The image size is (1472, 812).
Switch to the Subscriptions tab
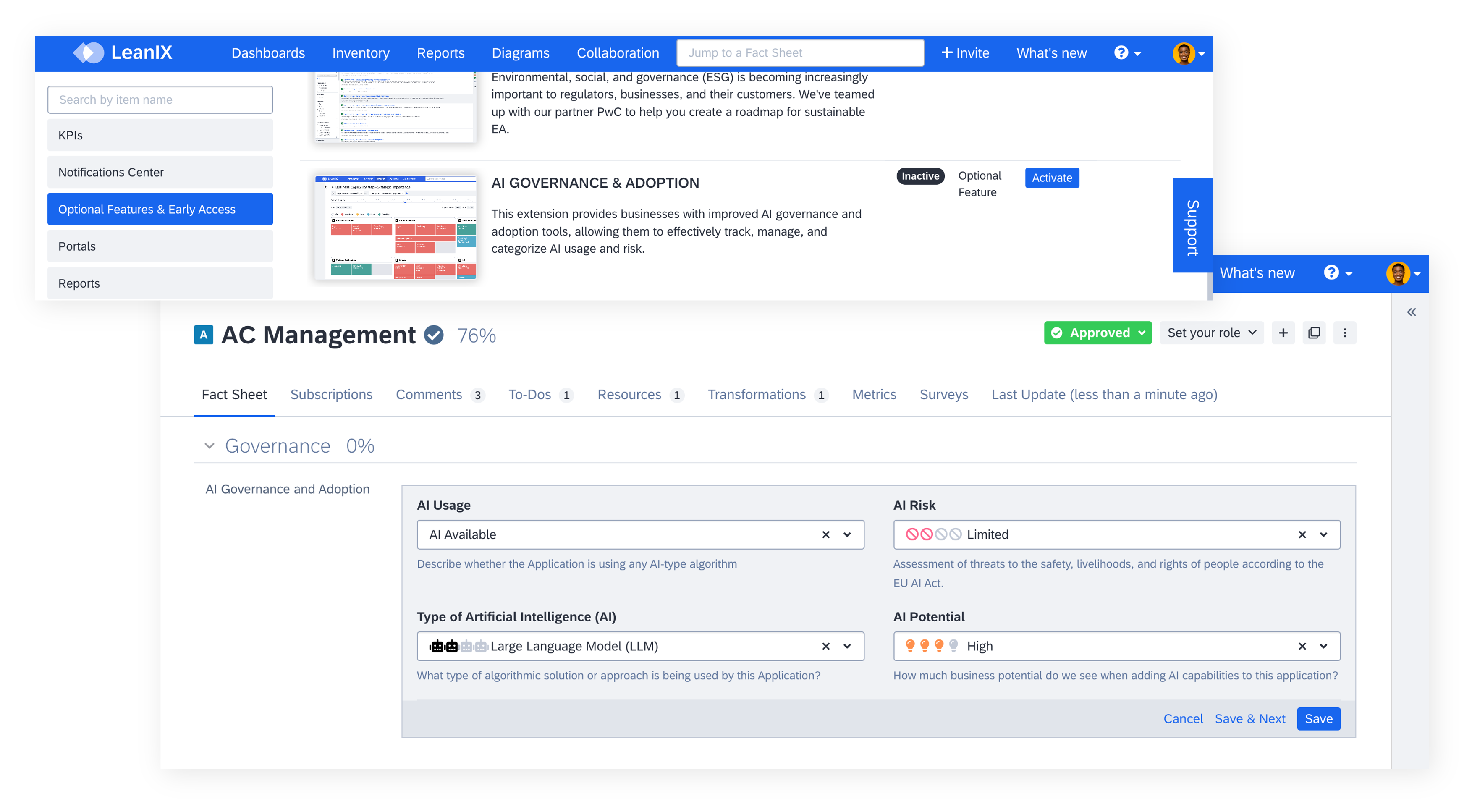[331, 394]
